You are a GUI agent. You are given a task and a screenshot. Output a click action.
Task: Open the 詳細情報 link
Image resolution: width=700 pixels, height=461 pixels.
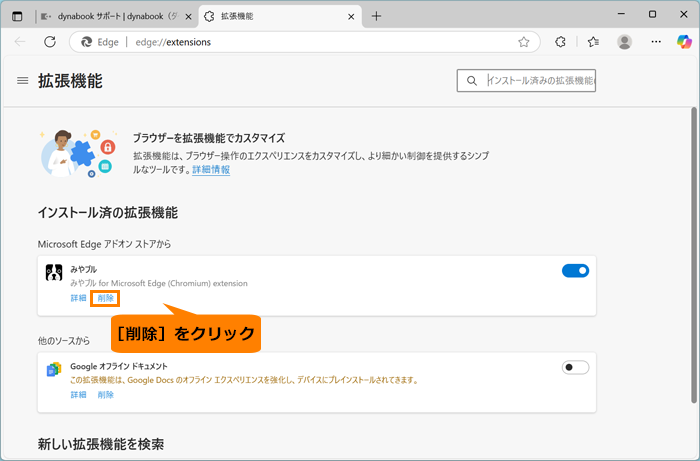tap(211, 170)
